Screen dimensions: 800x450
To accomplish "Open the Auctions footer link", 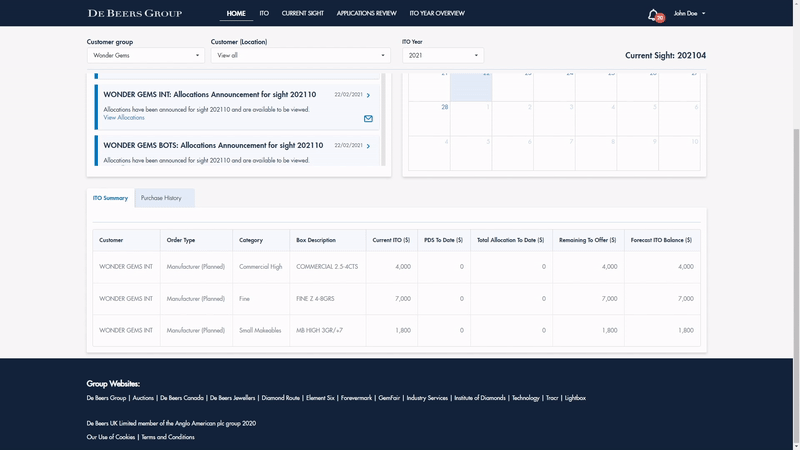I will click(143, 398).
